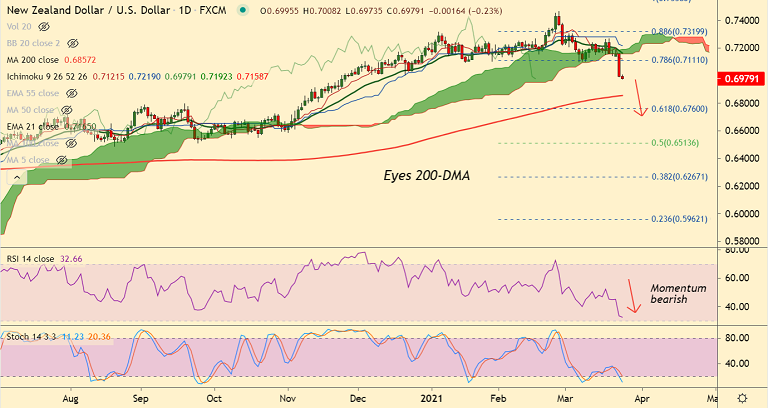Select the MA 200 close legend
Viewport: 768px width, 408px height.
pyautogui.click(x=33, y=60)
